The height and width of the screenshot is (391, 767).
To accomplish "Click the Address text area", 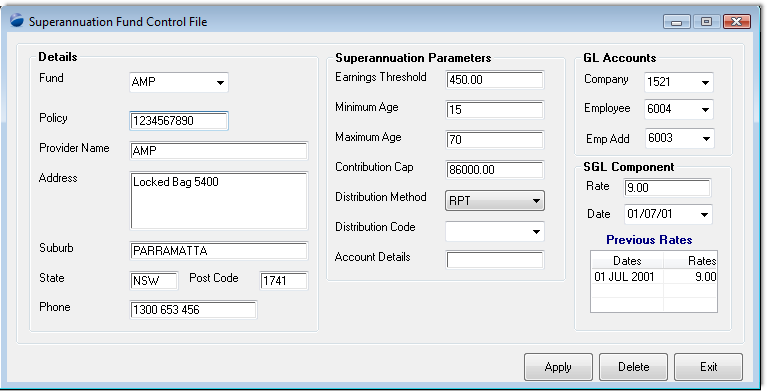I will 219,201.
